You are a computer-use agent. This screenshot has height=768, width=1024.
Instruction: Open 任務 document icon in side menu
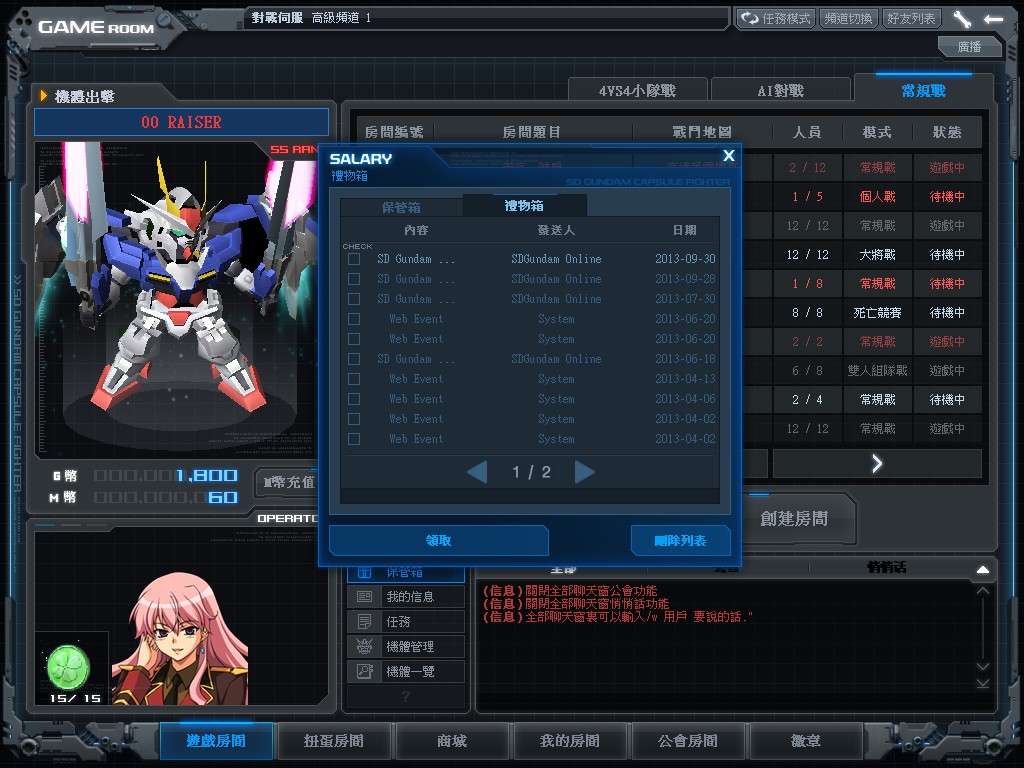[364, 622]
